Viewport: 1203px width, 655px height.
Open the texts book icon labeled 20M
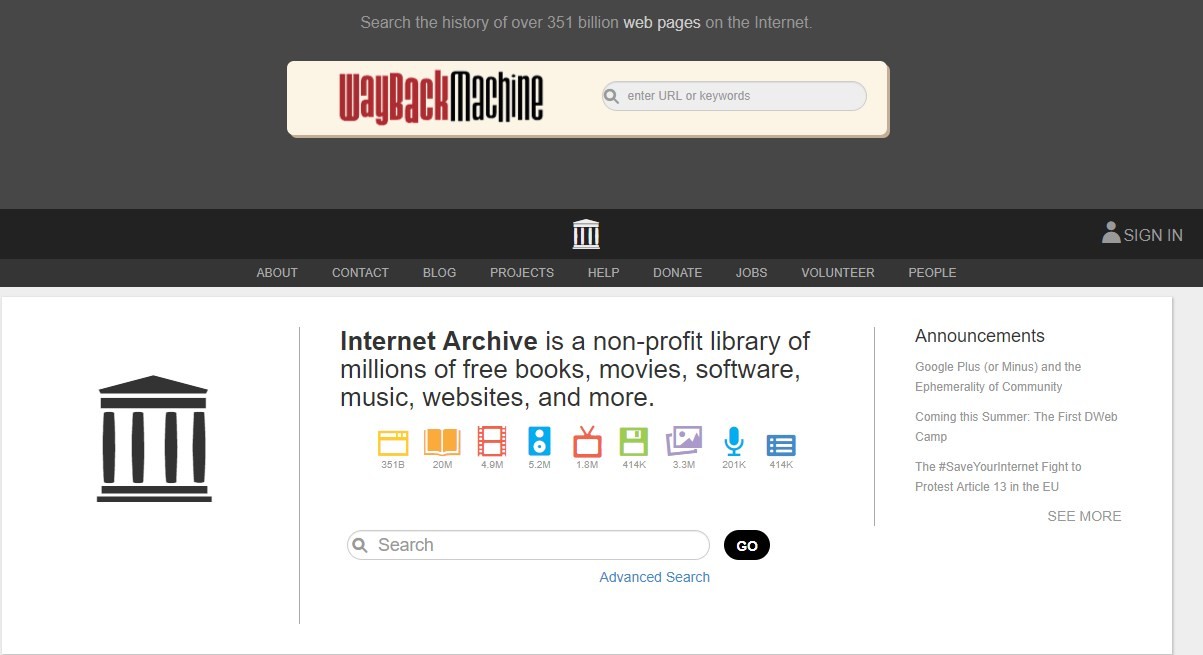point(442,442)
